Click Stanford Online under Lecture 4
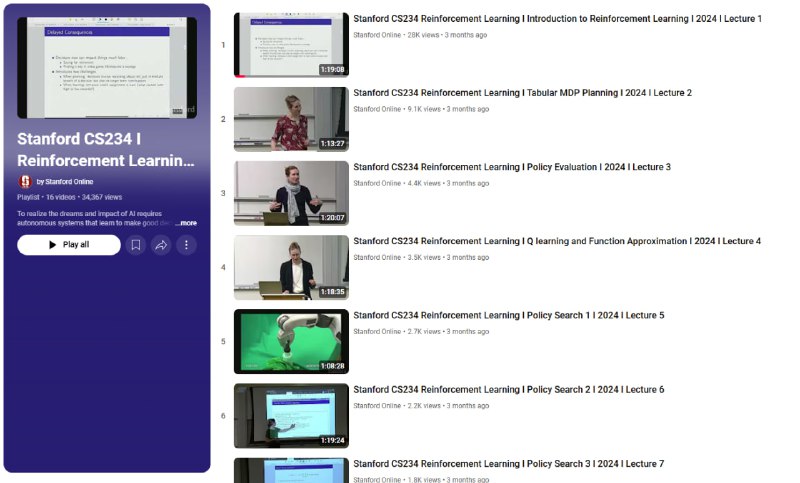800x483 pixels. (x=377, y=258)
